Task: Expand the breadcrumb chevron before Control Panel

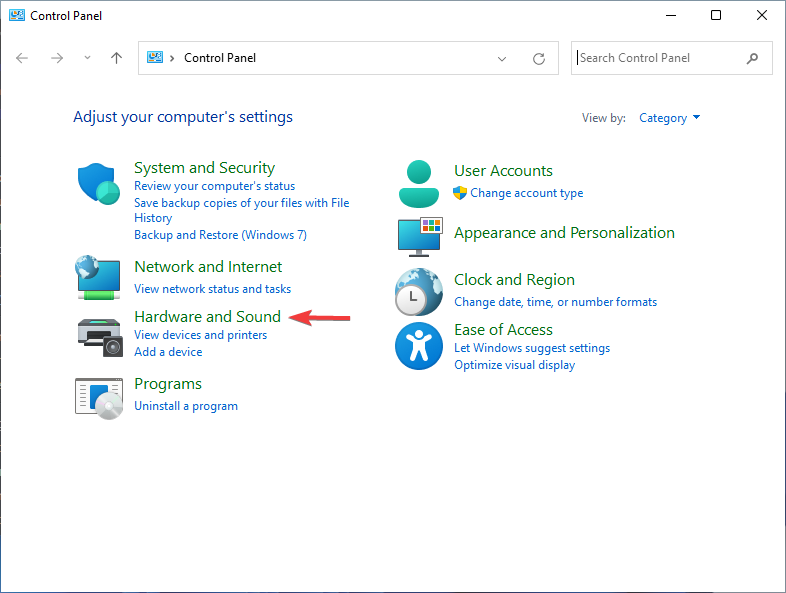Action: coord(172,58)
